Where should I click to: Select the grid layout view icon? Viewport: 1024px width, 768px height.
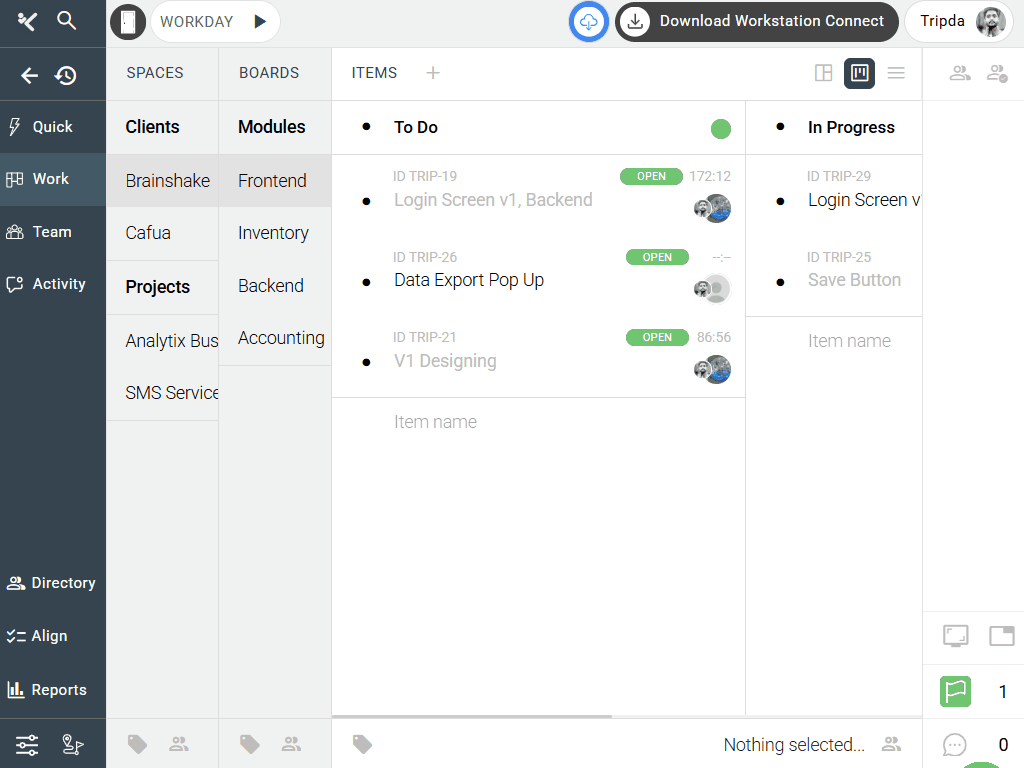click(x=823, y=73)
